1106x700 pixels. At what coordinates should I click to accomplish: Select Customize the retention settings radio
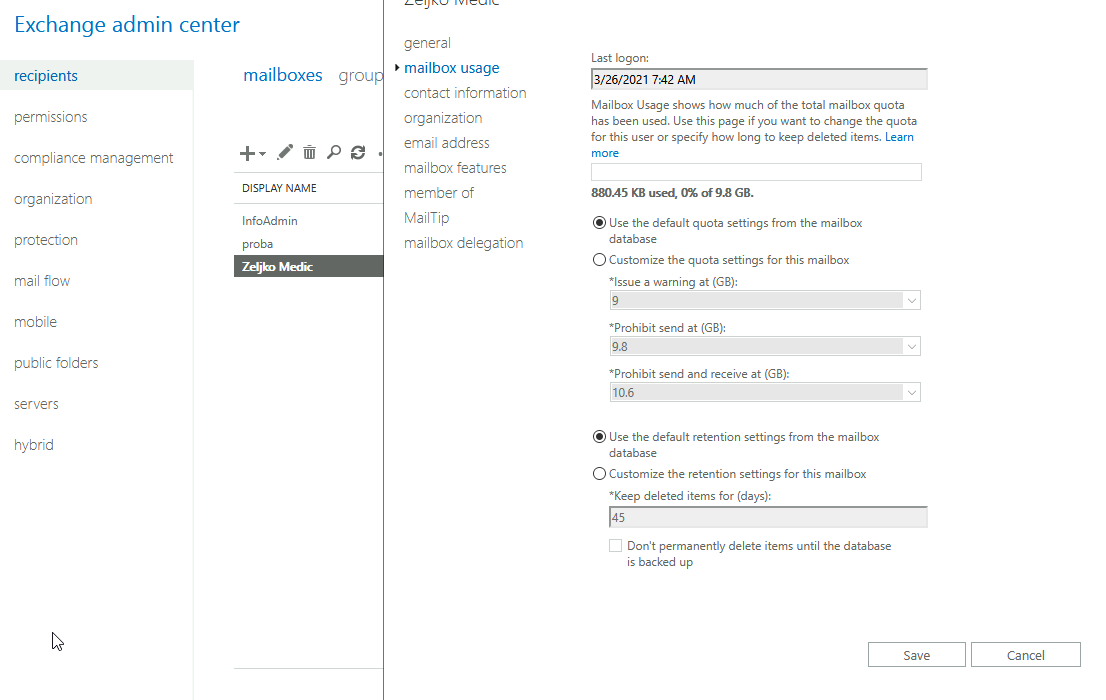[599, 474]
